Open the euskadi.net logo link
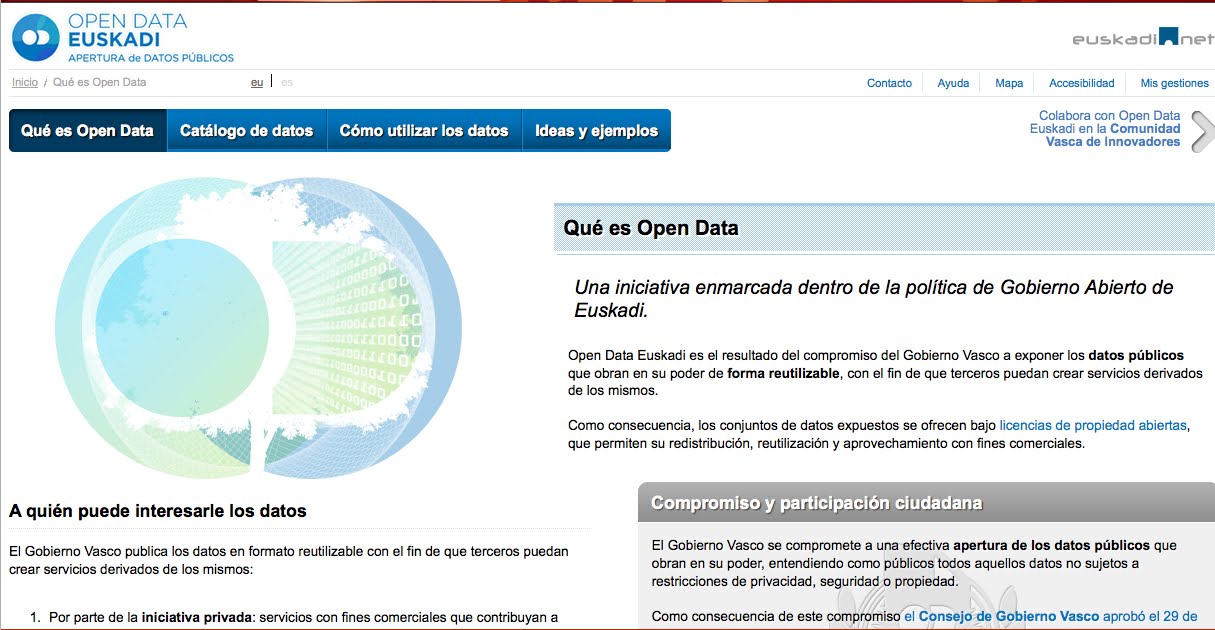 point(1142,37)
